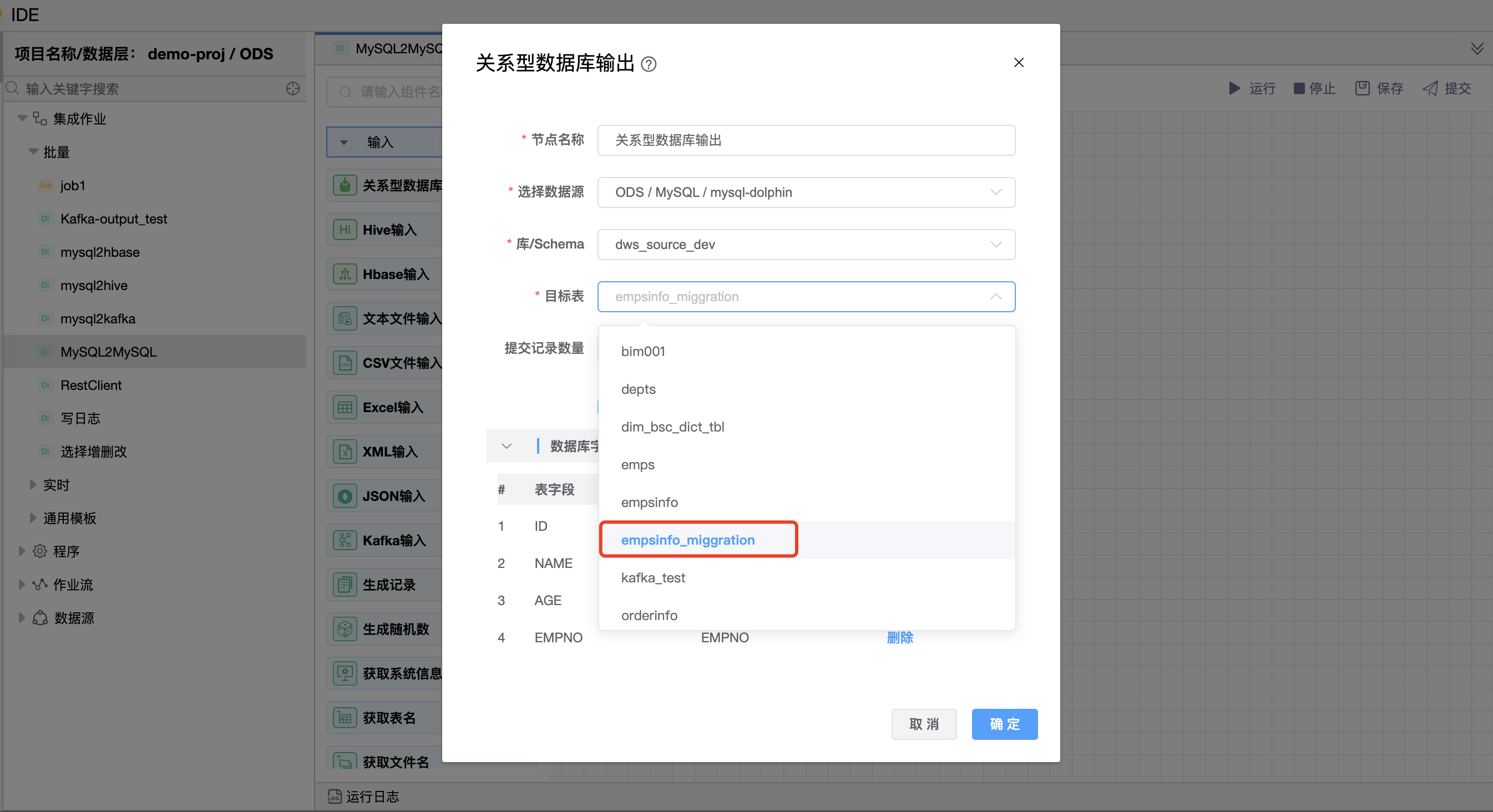The height and width of the screenshot is (812, 1493).
Task: Click the 运行日志 log icon
Action: click(x=335, y=796)
